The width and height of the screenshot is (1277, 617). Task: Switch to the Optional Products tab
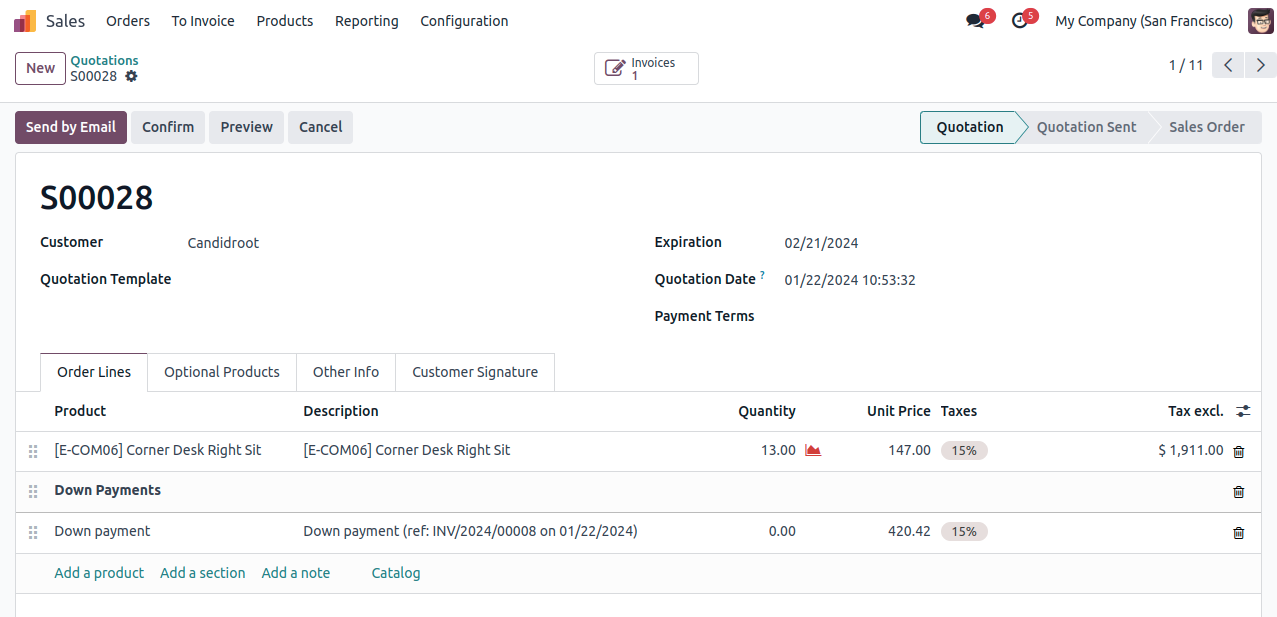221,372
